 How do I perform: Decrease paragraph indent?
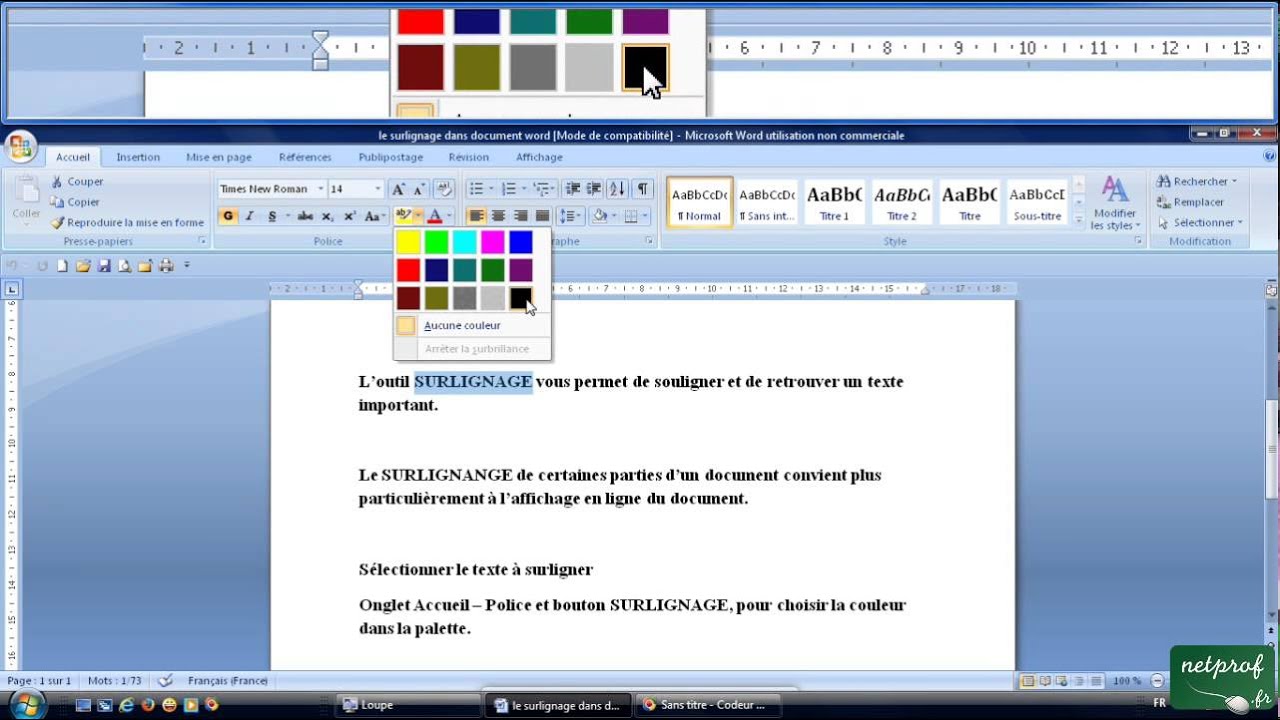(x=572, y=189)
